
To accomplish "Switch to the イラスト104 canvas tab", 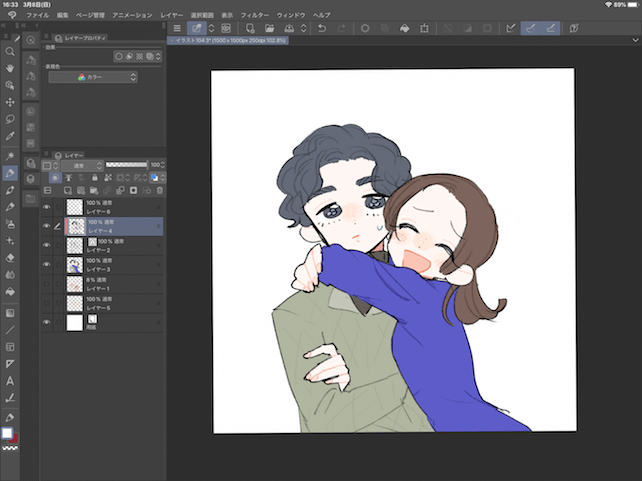I will click(x=228, y=41).
